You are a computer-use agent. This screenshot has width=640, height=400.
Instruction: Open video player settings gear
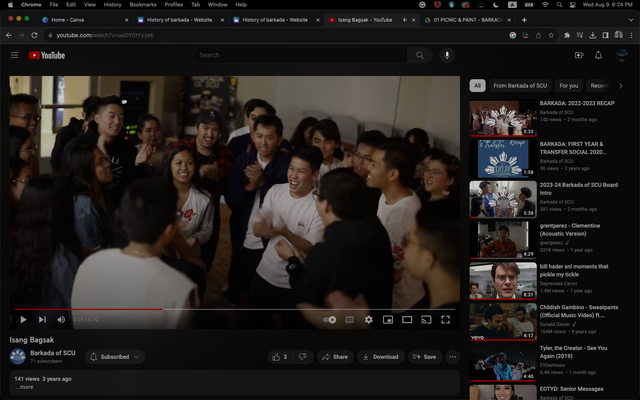368,319
